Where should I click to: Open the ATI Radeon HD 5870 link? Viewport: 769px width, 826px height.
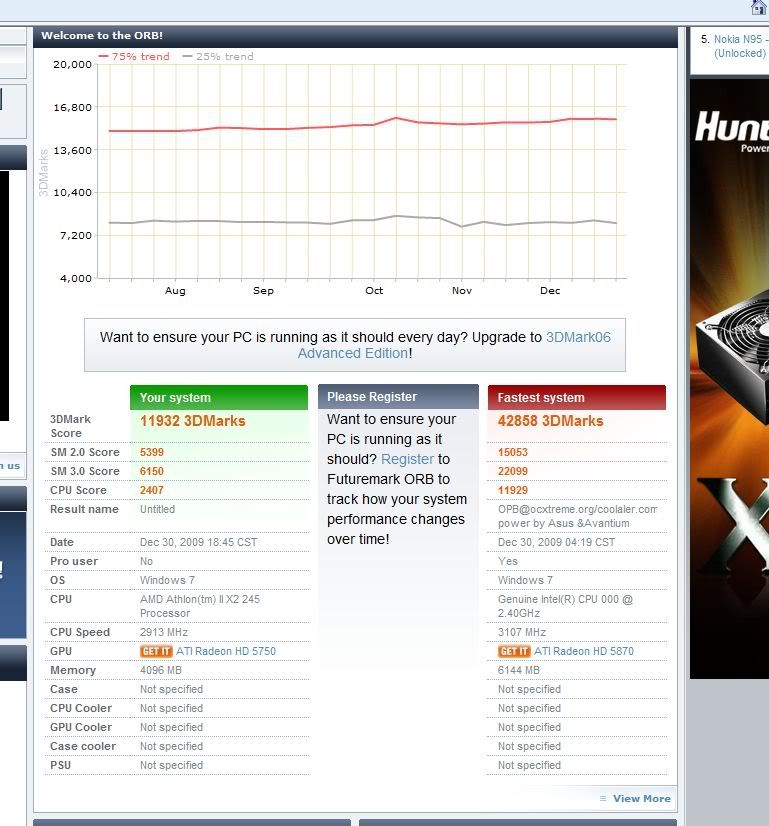[584, 652]
